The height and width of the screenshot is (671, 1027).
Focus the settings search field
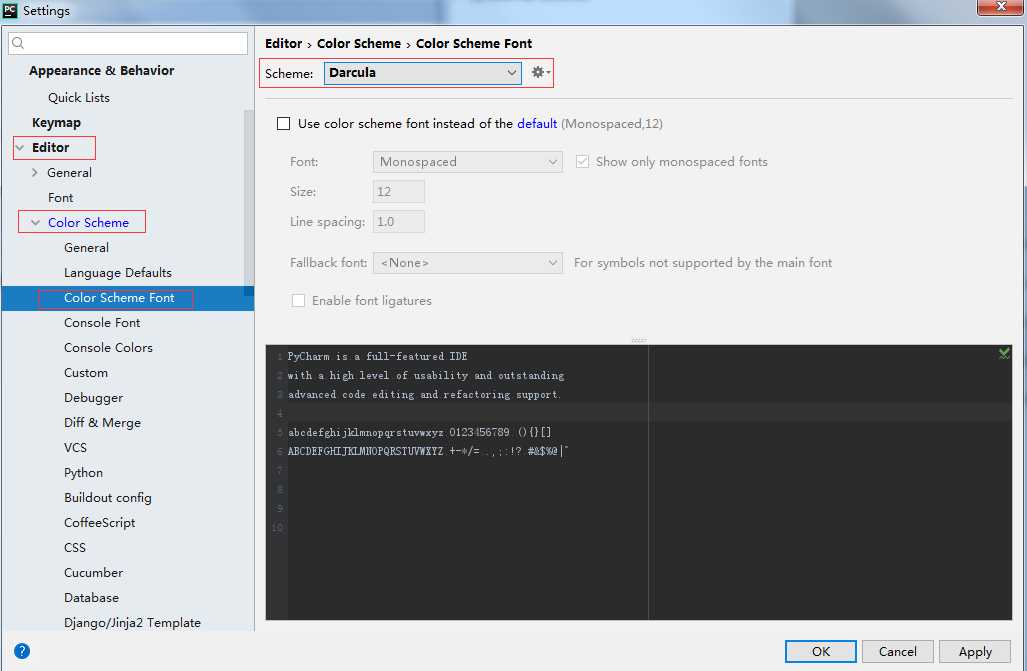[x=128, y=43]
